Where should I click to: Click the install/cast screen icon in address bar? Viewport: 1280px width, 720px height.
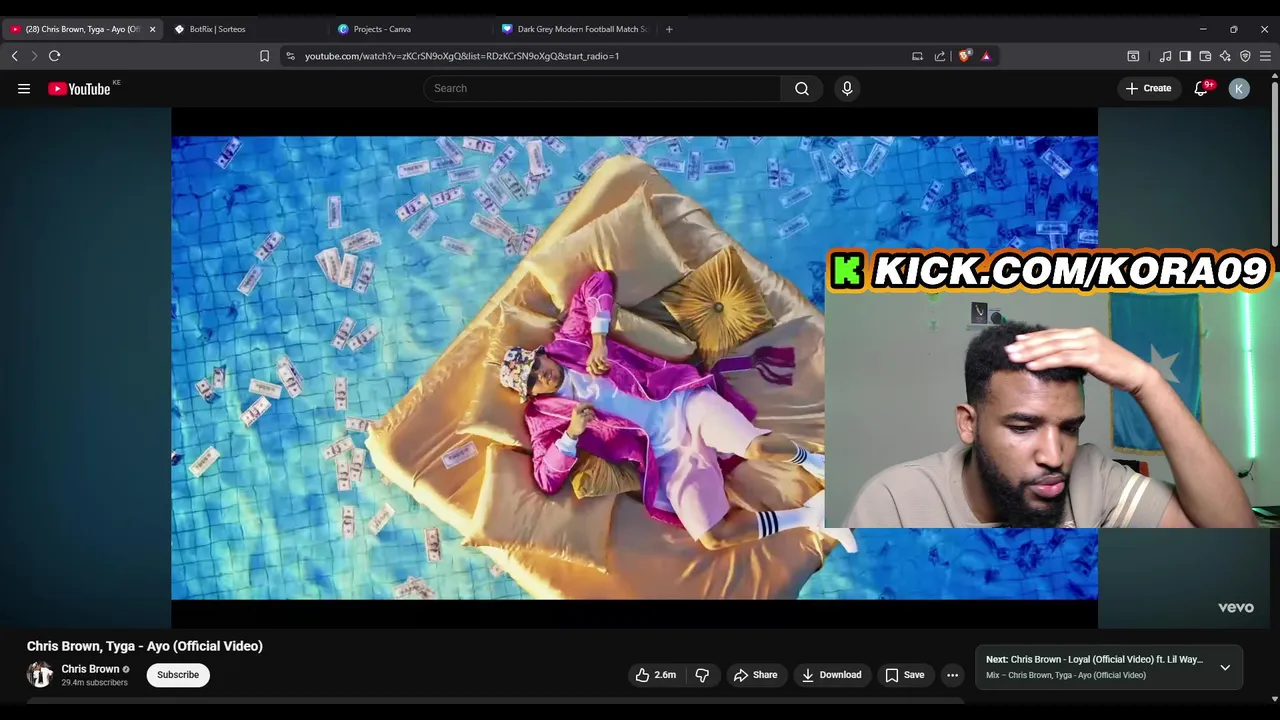point(917,56)
